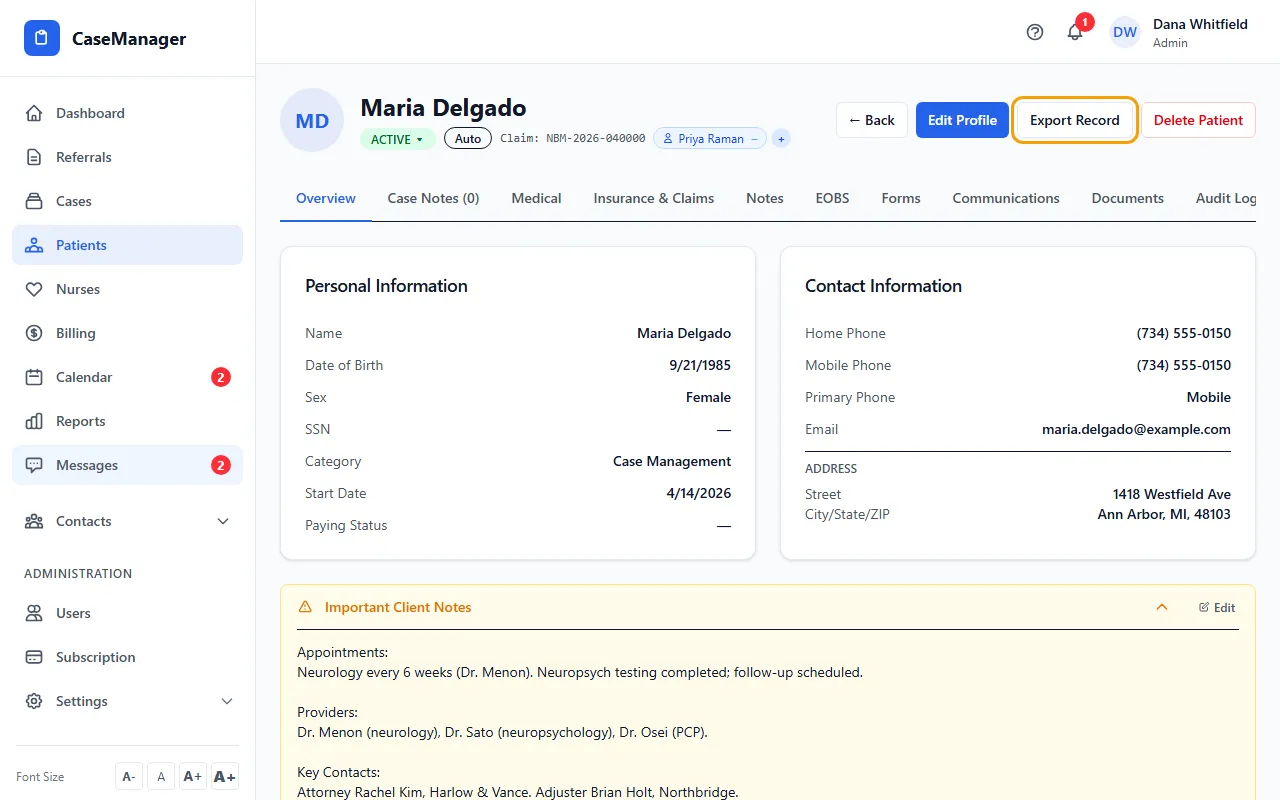This screenshot has width=1280, height=800.
Task: Open the Documents tab
Action: click(x=1128, y=198)
